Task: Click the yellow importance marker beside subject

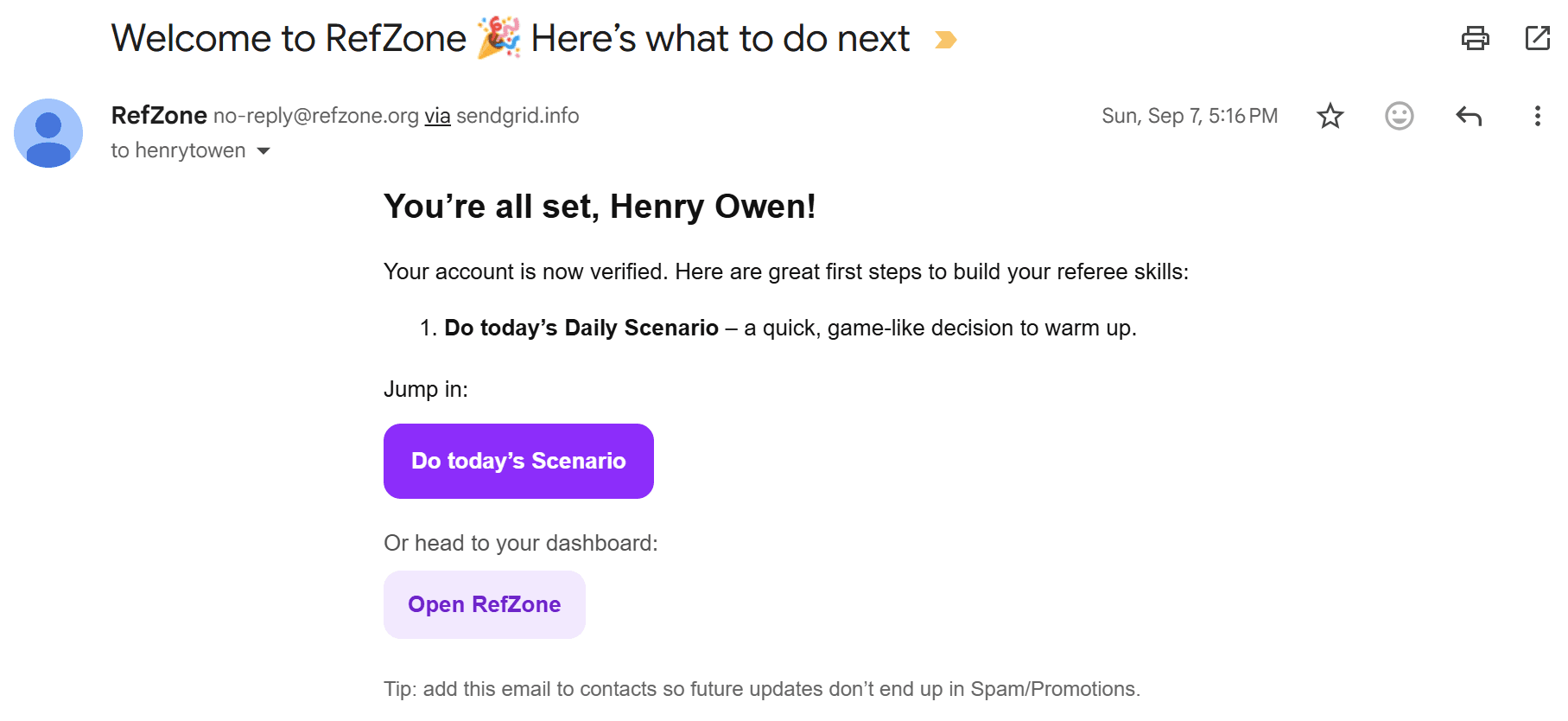Action: click(x=946, y=40)
